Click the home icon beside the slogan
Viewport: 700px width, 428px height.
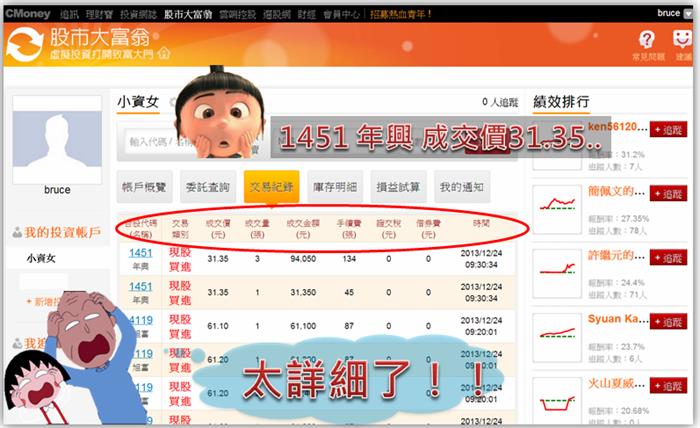[x=164, y=54]
